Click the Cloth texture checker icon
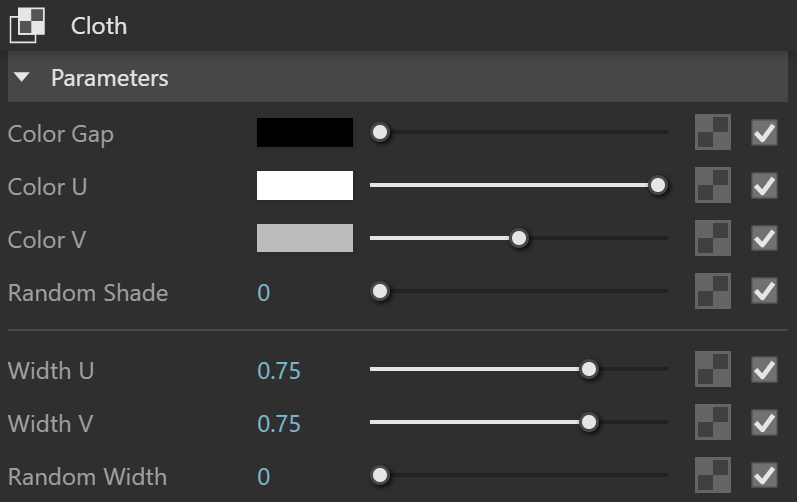 point(27,25)
